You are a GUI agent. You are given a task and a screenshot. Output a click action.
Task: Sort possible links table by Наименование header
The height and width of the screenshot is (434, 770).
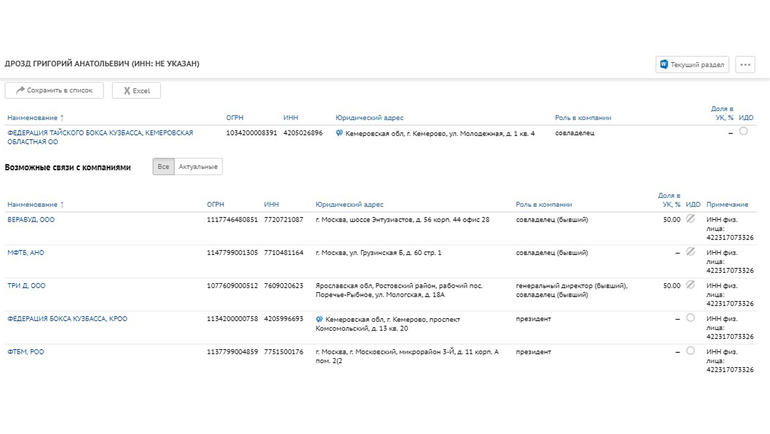pyautogui.click(x=35, y=204)
